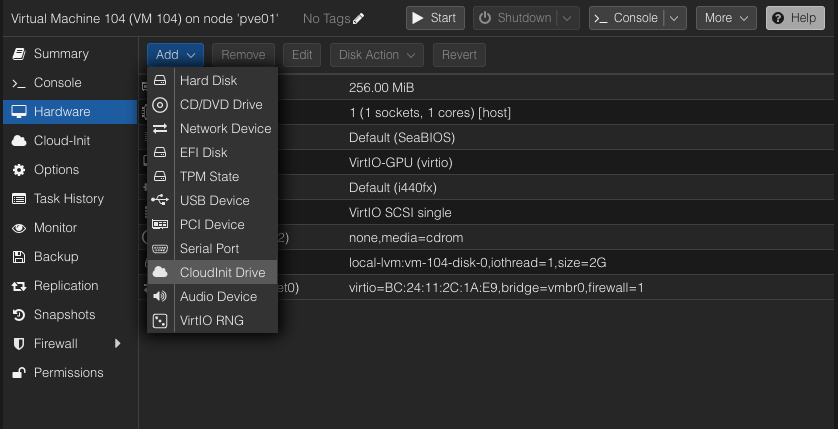Open the Help button

(790, 18)
